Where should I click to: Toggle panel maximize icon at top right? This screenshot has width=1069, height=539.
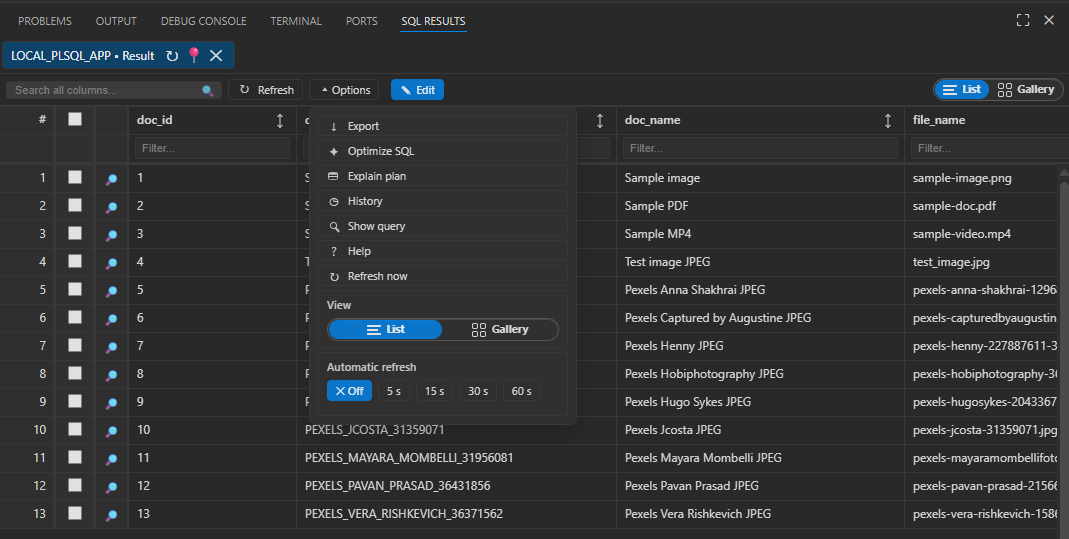[1023, 20]
